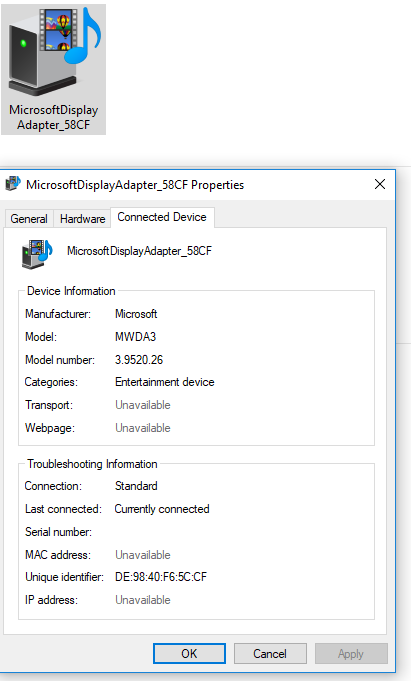
Task: Click the Connection value "Standard"
Action: point(136,486)
